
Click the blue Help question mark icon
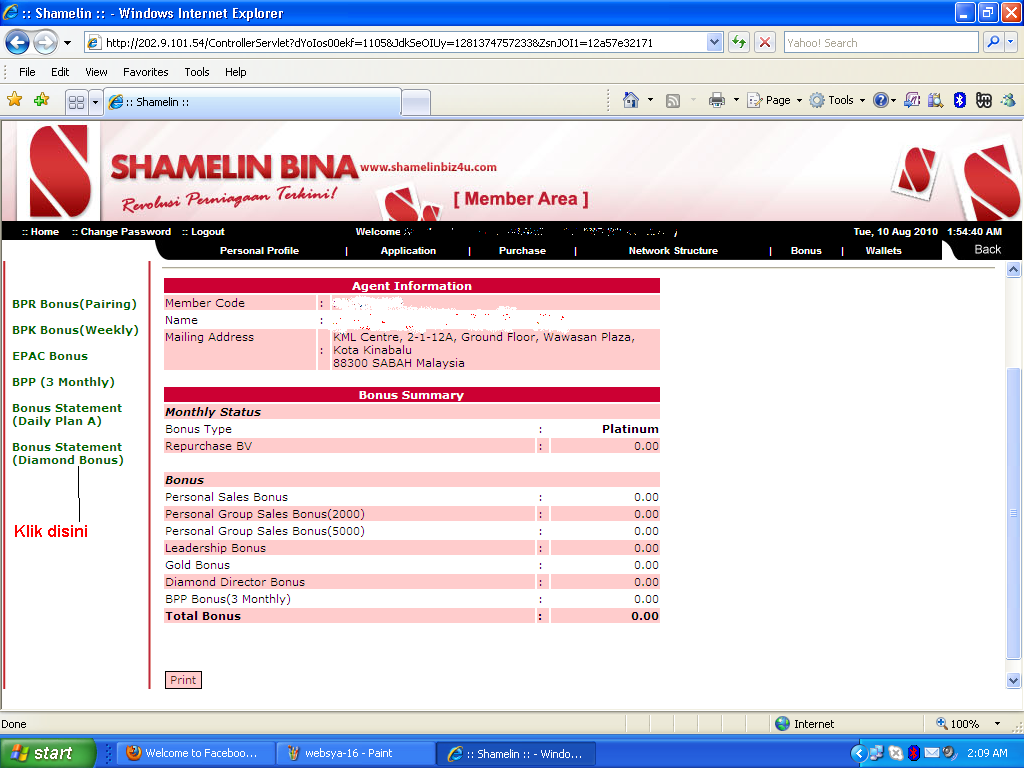click(x=881, y=100)
